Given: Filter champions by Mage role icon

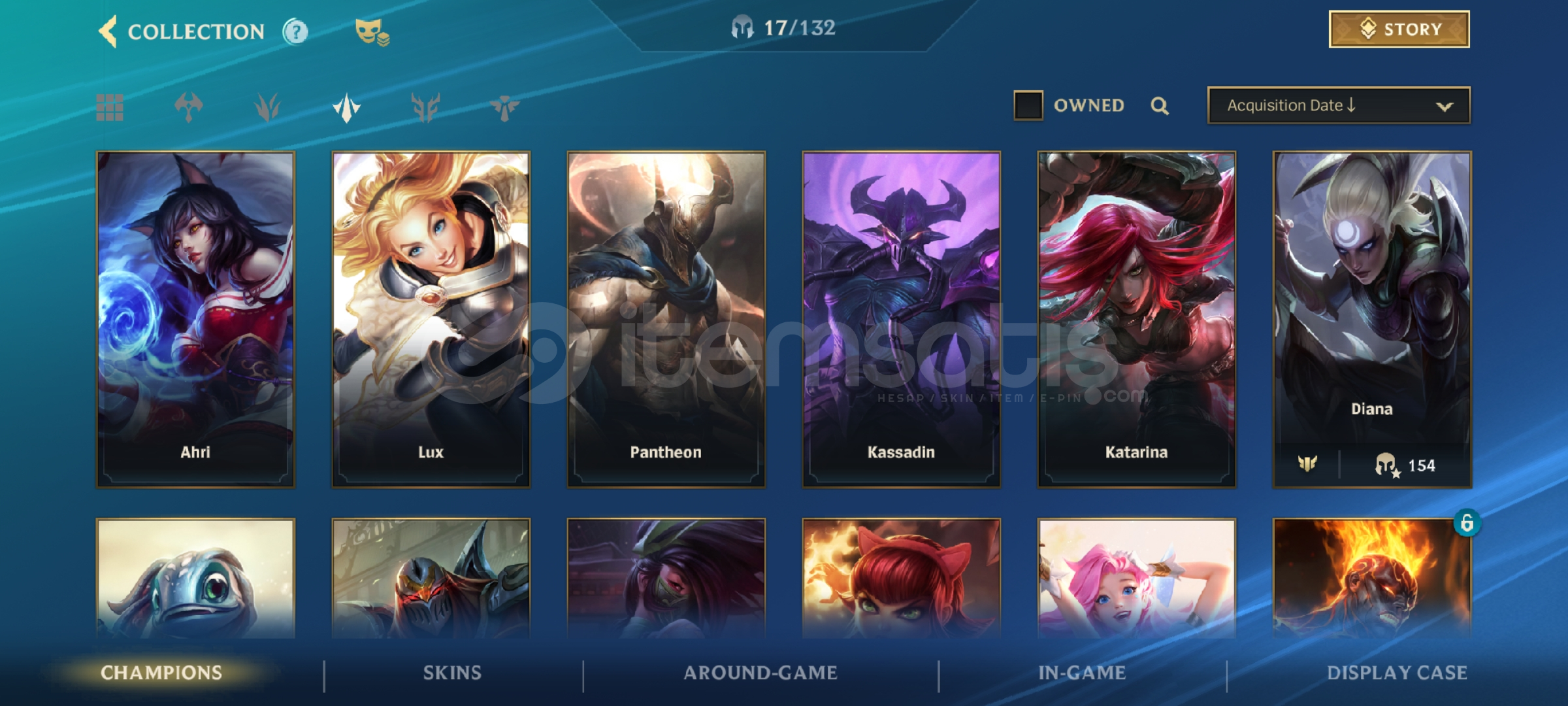Looking at the screenshot, I should pyautogui.click(x=267, y=107).
